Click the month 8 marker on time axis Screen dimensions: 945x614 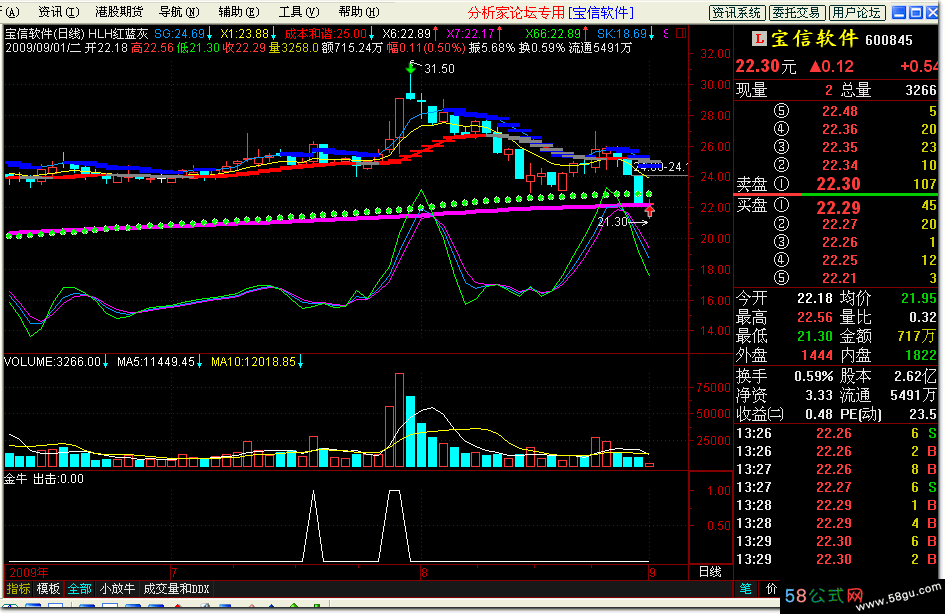point(424,572)
